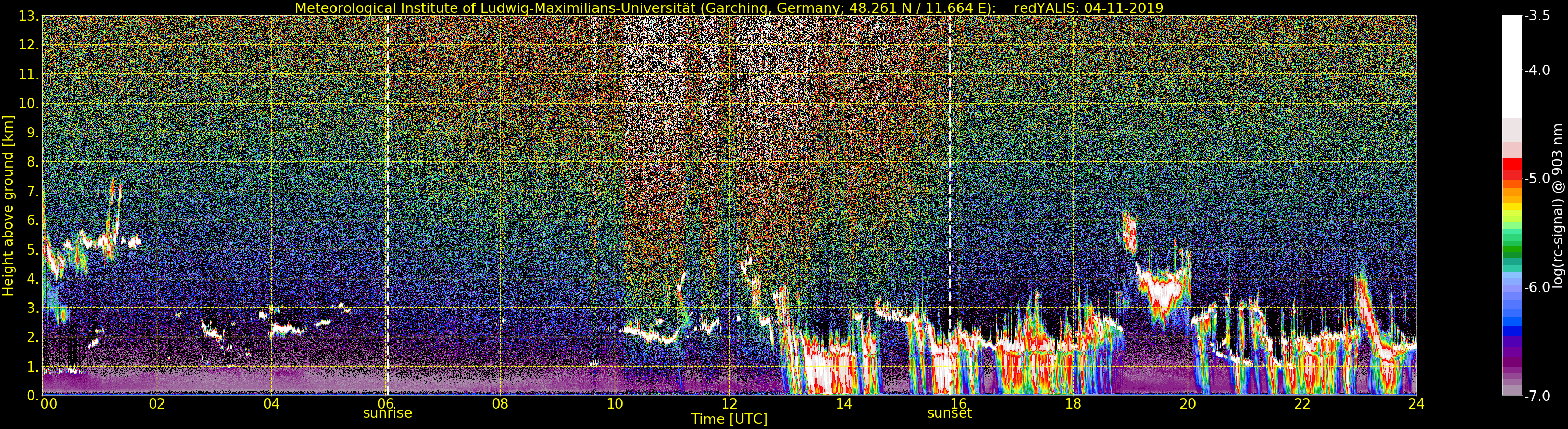Click the '9.' km tick on the height axis
Viewport: 1568px width, 429px height.
tap(33, 133)
